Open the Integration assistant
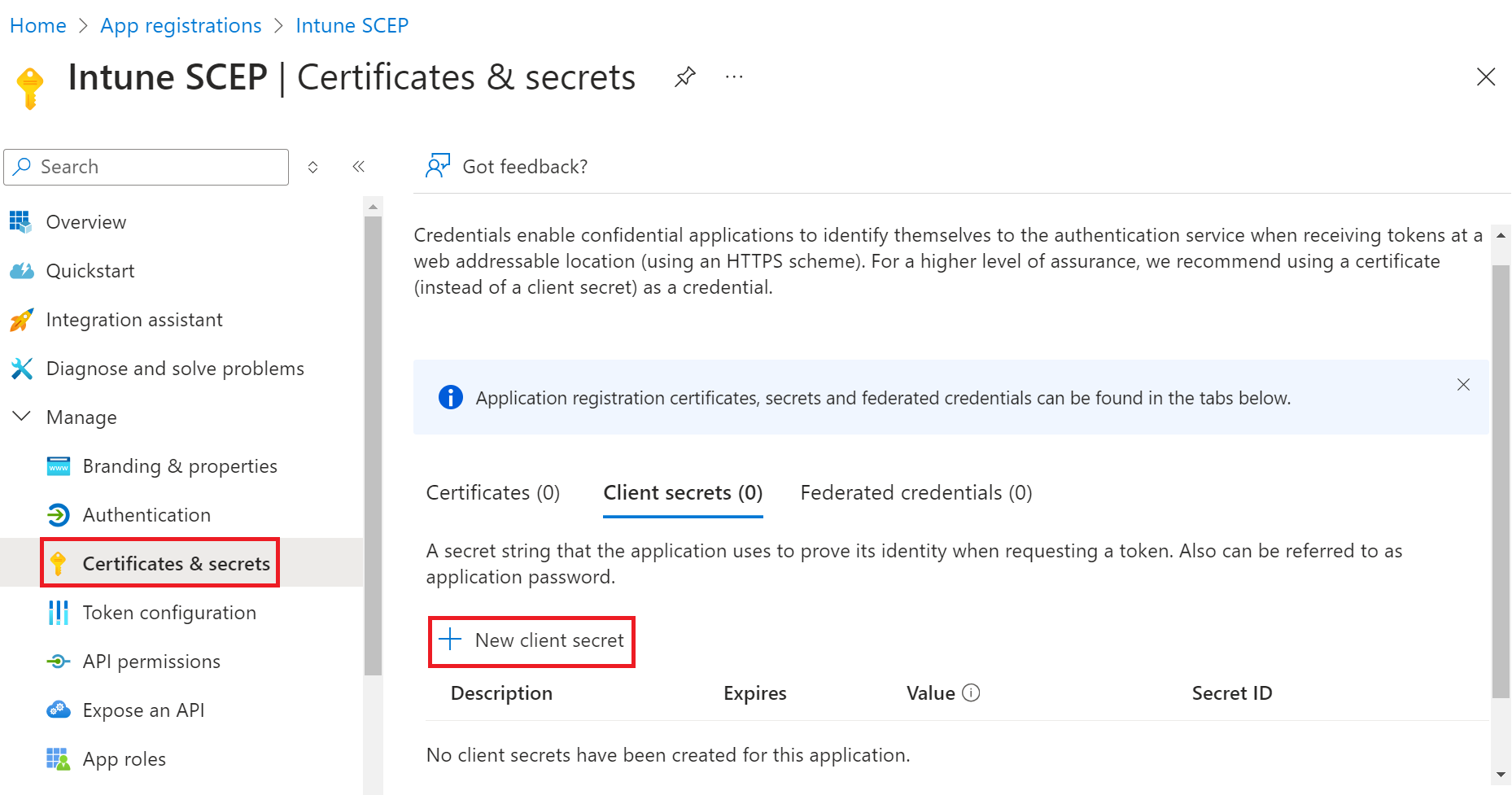This screenshot has height=795, width=1512. [x=133, y=320]
